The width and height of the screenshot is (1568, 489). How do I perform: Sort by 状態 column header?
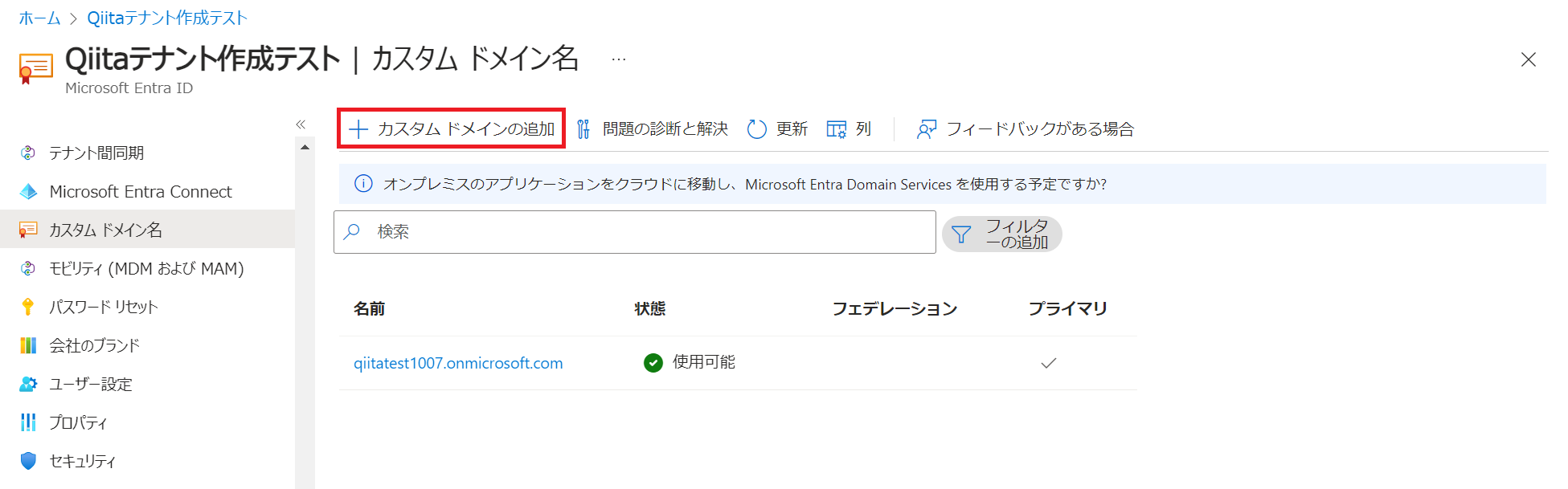point(650,308)
